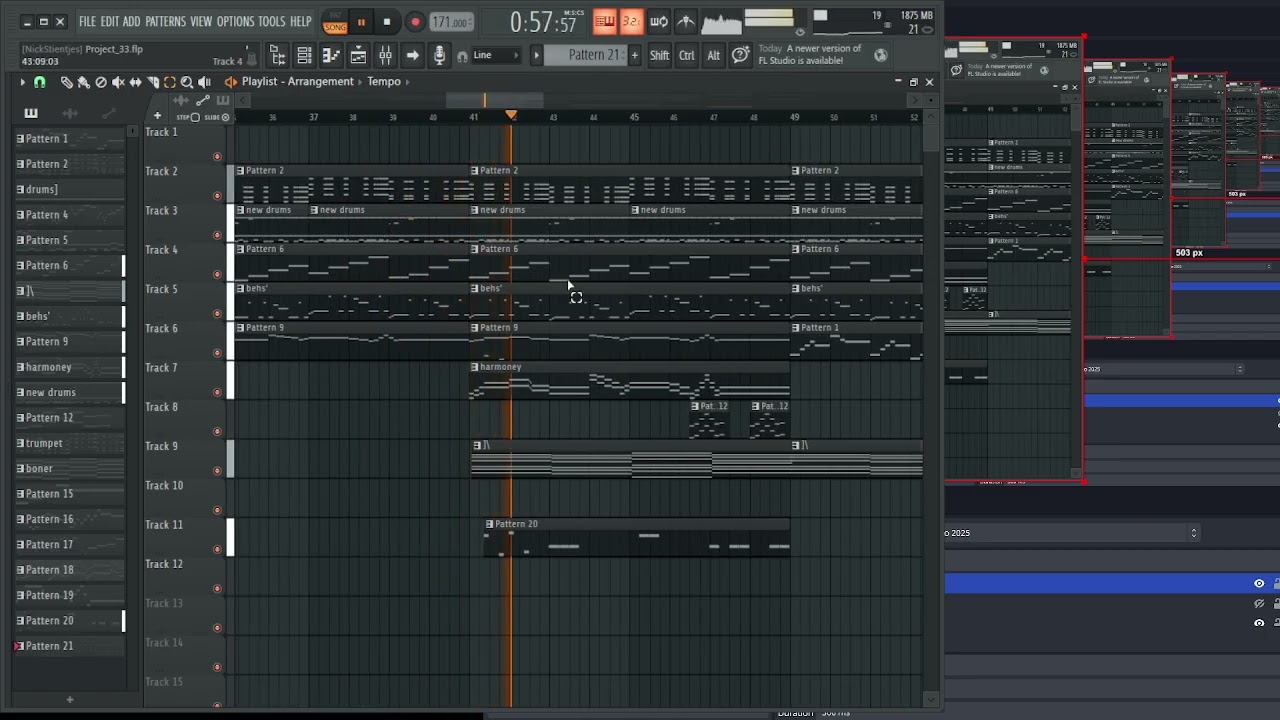Click the question-mark hint icon
The height and width of the screenshot is (720, 1280).
(741, 56)
